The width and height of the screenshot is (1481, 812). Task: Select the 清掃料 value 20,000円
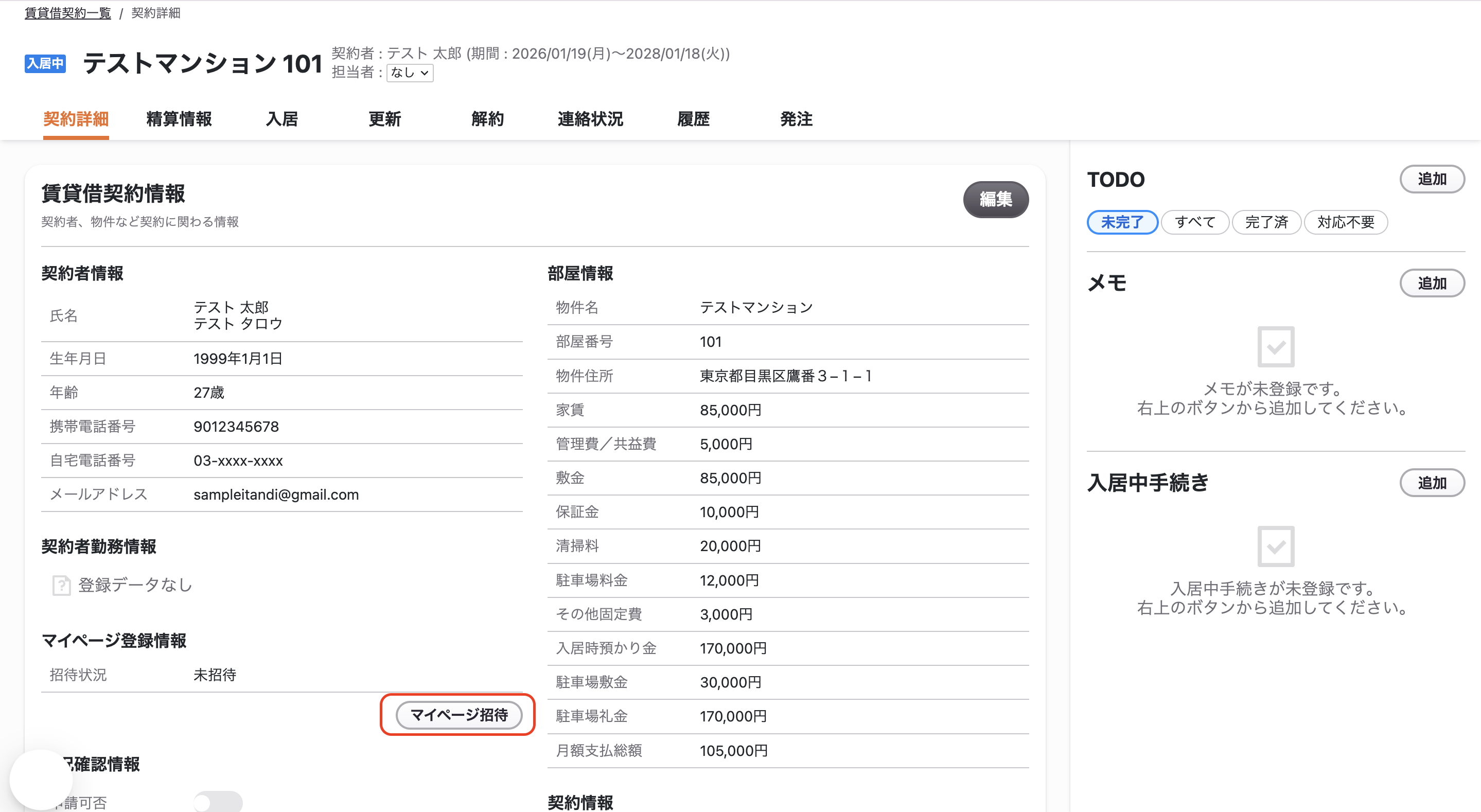[730, 546]
